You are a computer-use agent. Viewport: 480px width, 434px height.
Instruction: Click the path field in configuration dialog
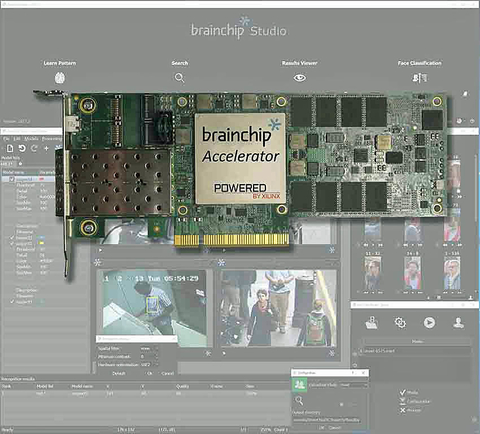coord(327,420)
